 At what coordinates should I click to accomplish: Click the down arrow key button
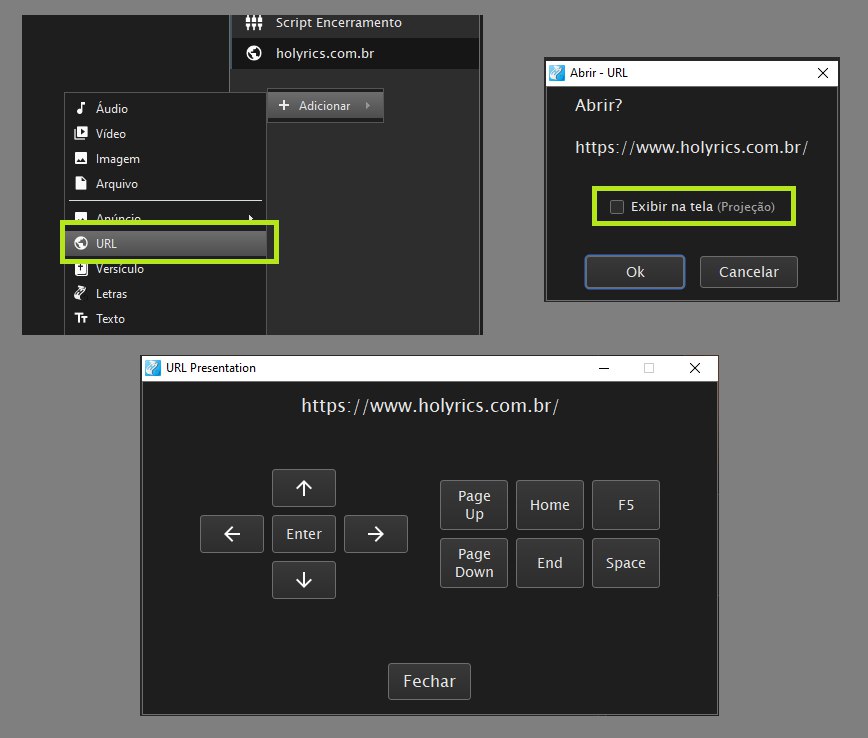304,580
